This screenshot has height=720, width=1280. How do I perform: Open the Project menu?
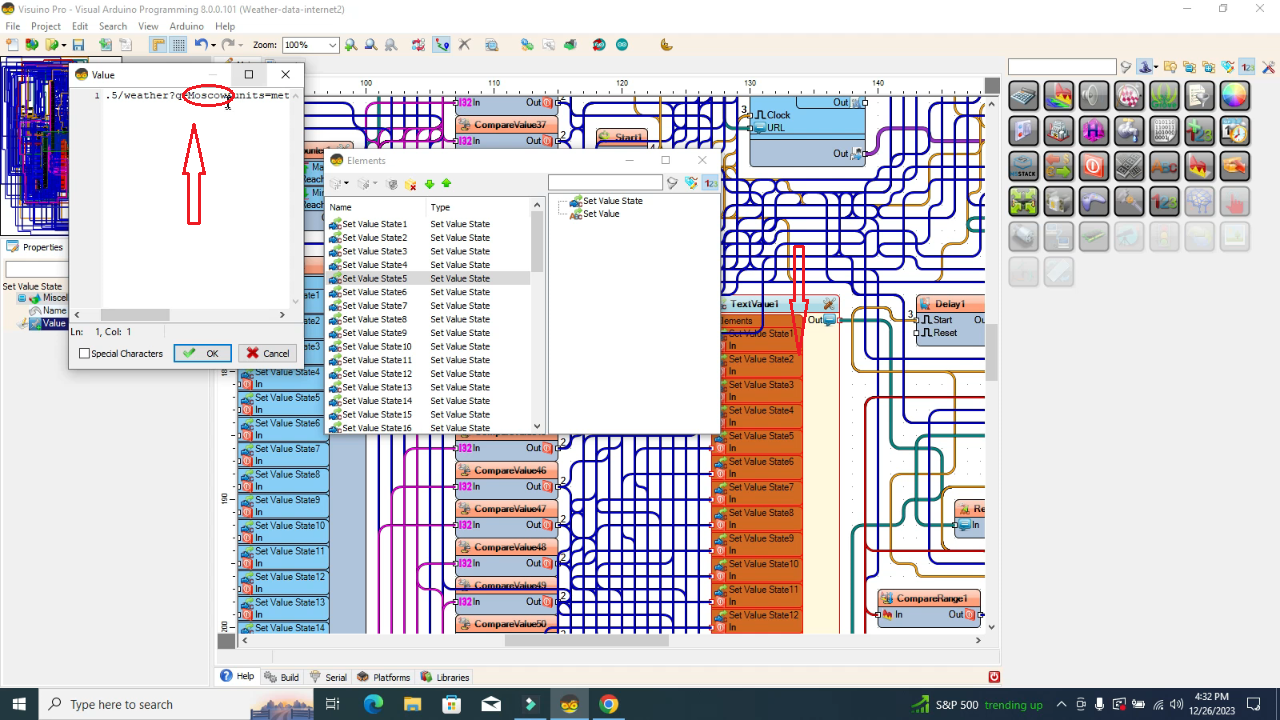[x=46, y=26]
